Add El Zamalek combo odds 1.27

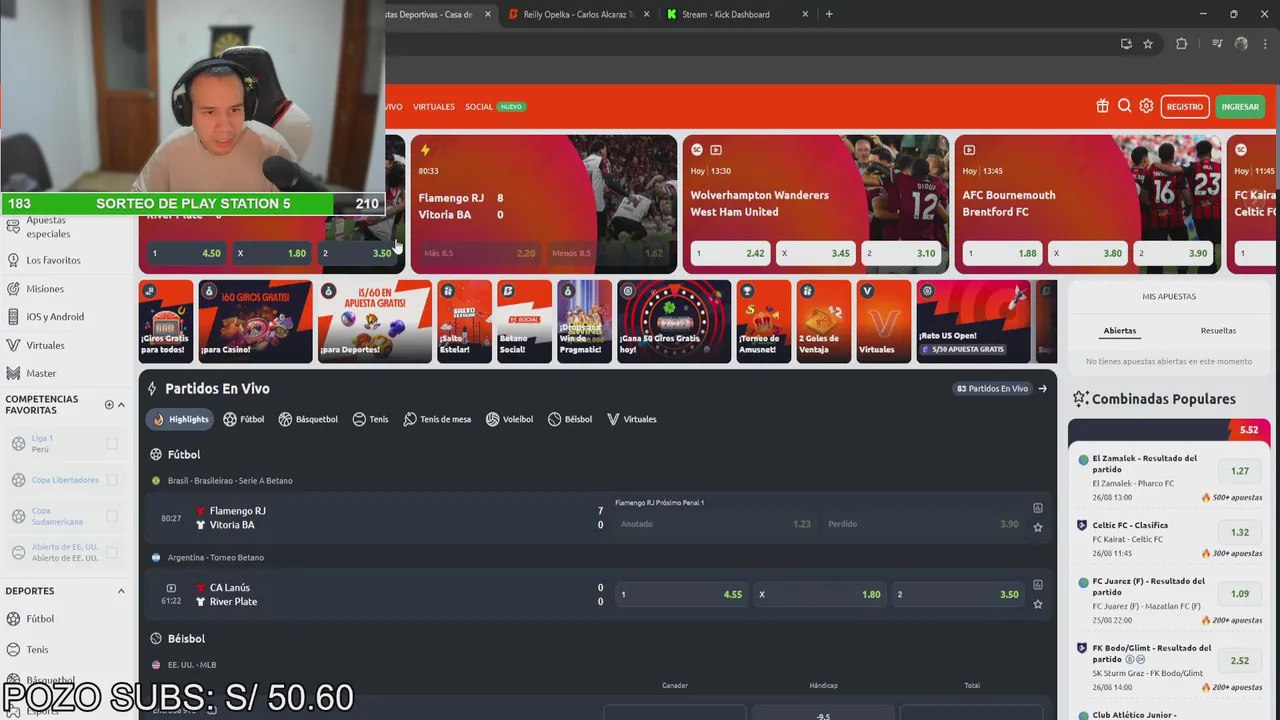(x=1240, y=471)
